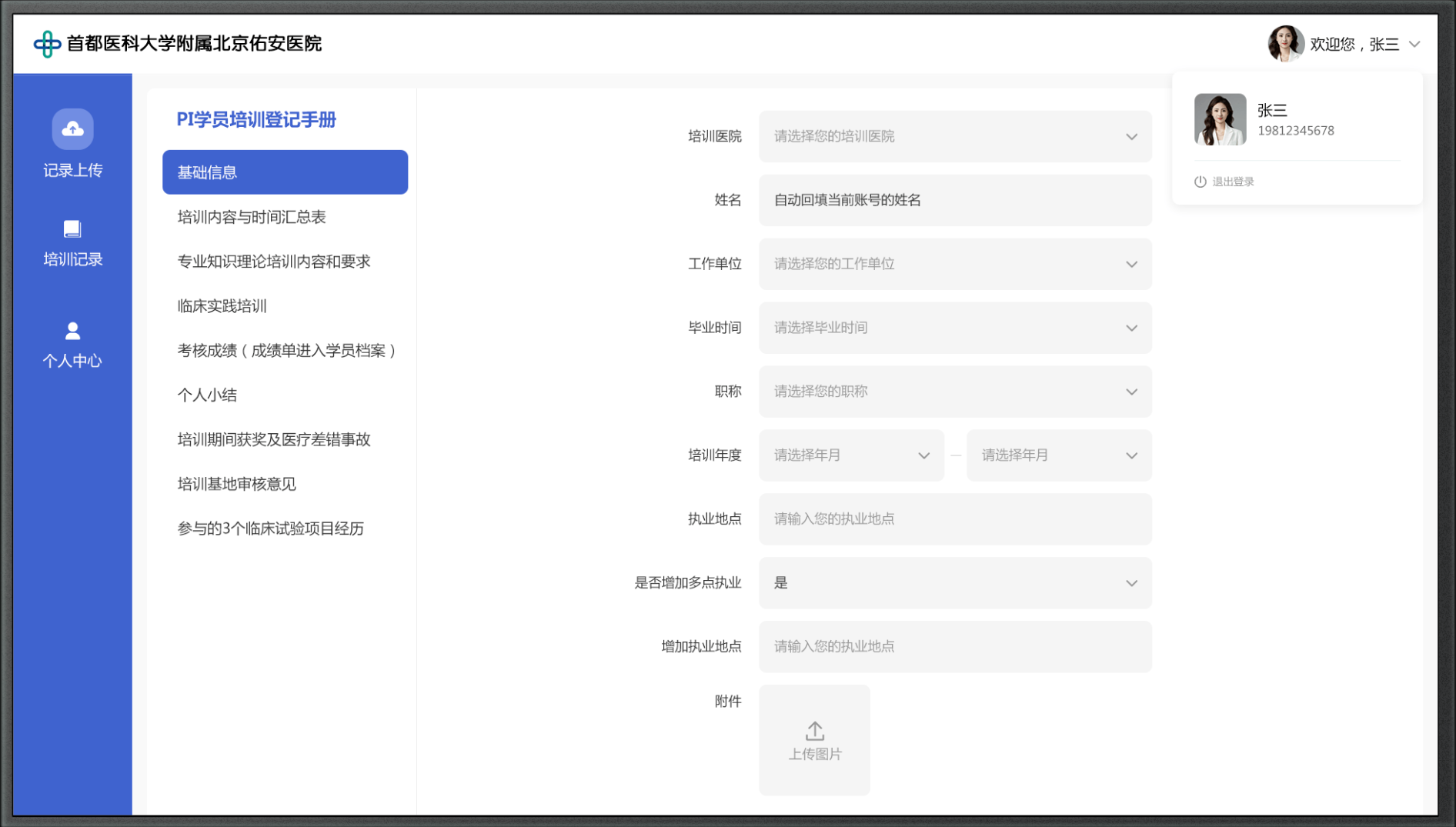Click the upload arrow icon for 上传图片
1456x827 pixels.
pyautogui.click(x=814, y=730)
